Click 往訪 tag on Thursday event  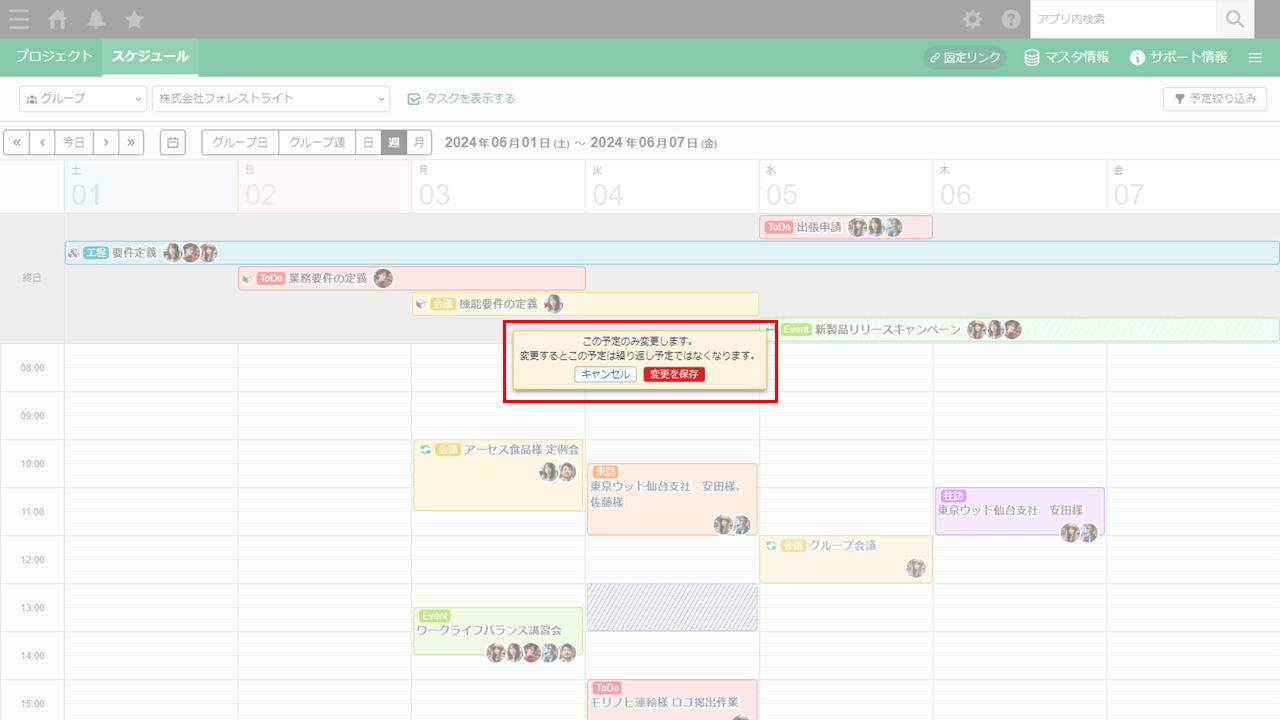(953, 496)
